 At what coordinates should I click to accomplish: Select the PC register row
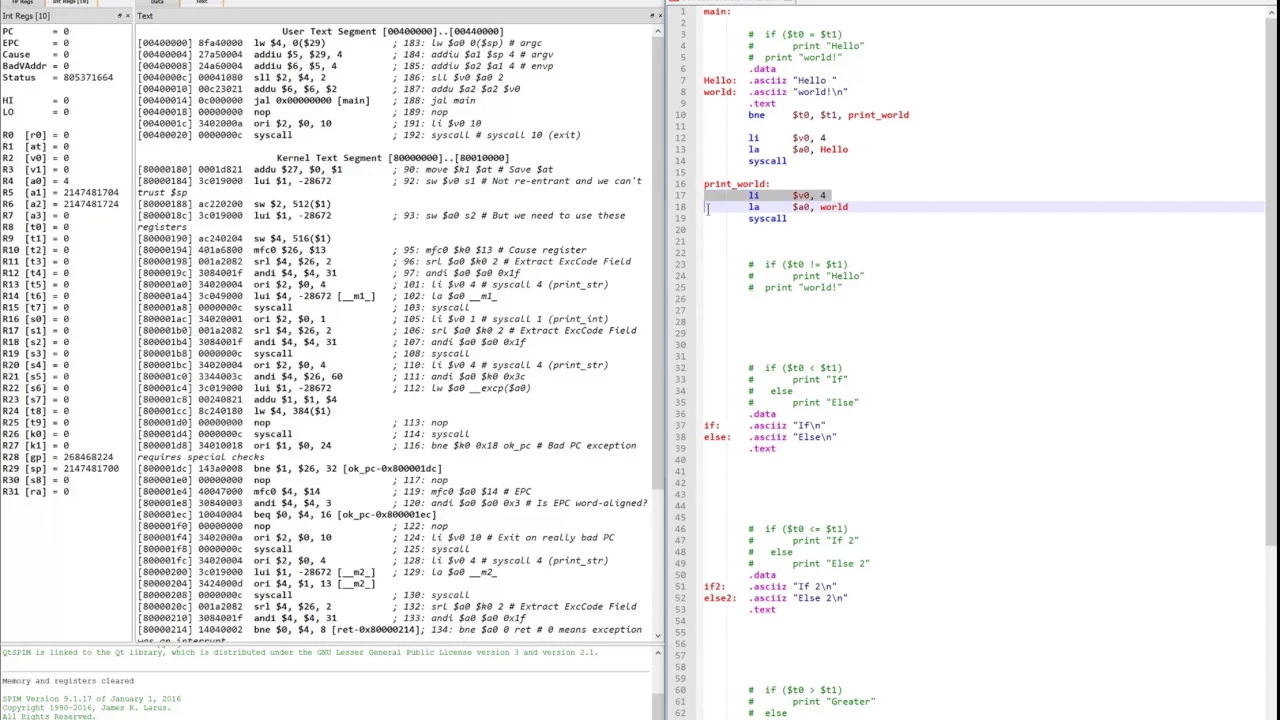(36, 31)
